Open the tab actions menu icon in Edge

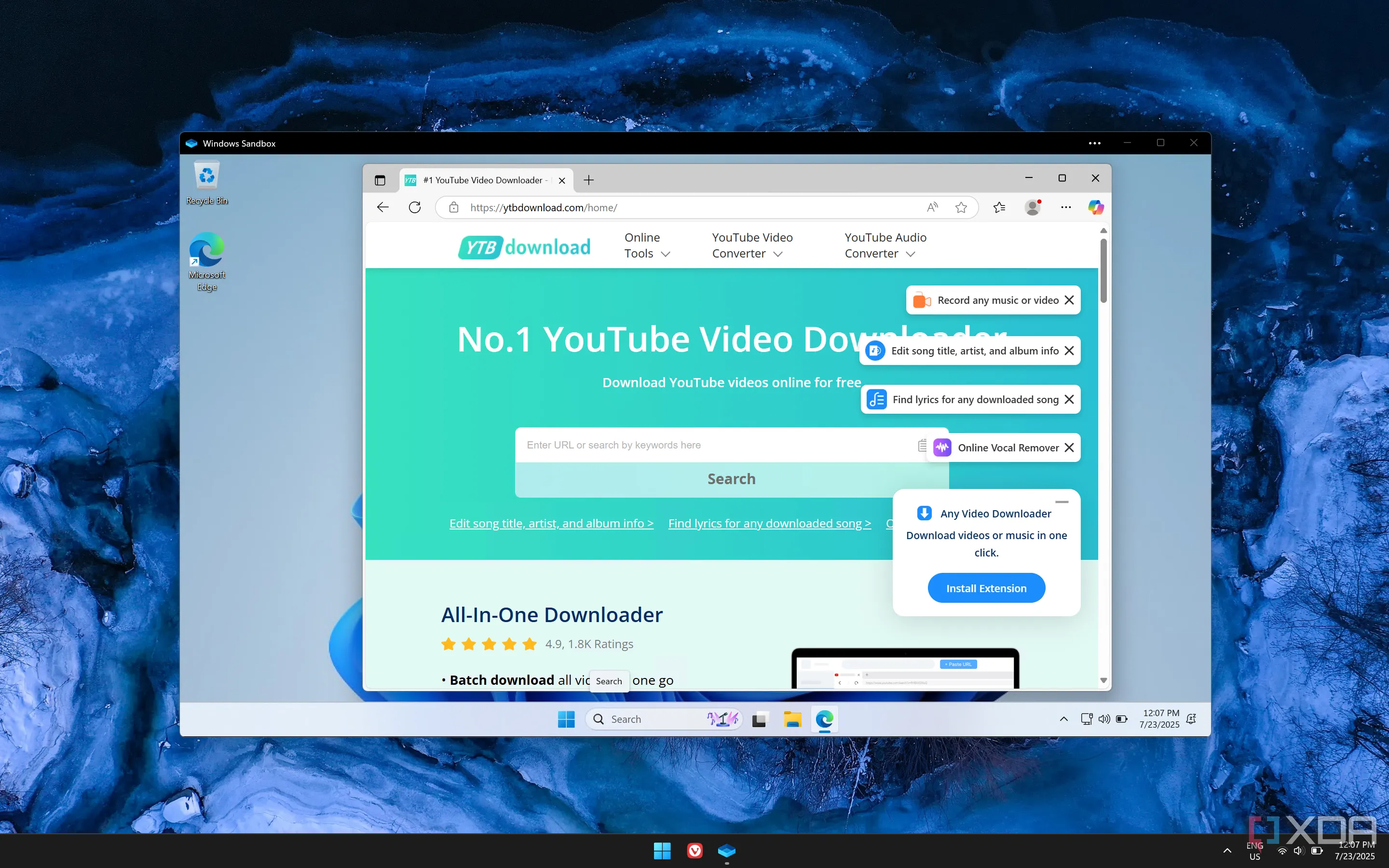point(380,180)
